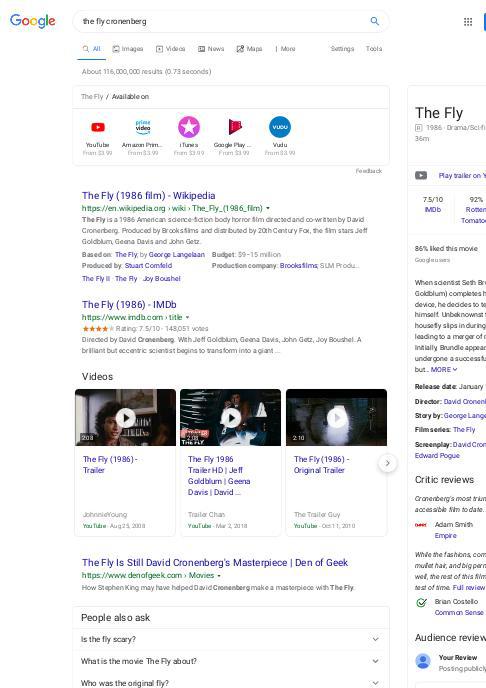Expand the Den of Geek URL dropdown arrow
The image size is (486, 688).
click(219, 575)
